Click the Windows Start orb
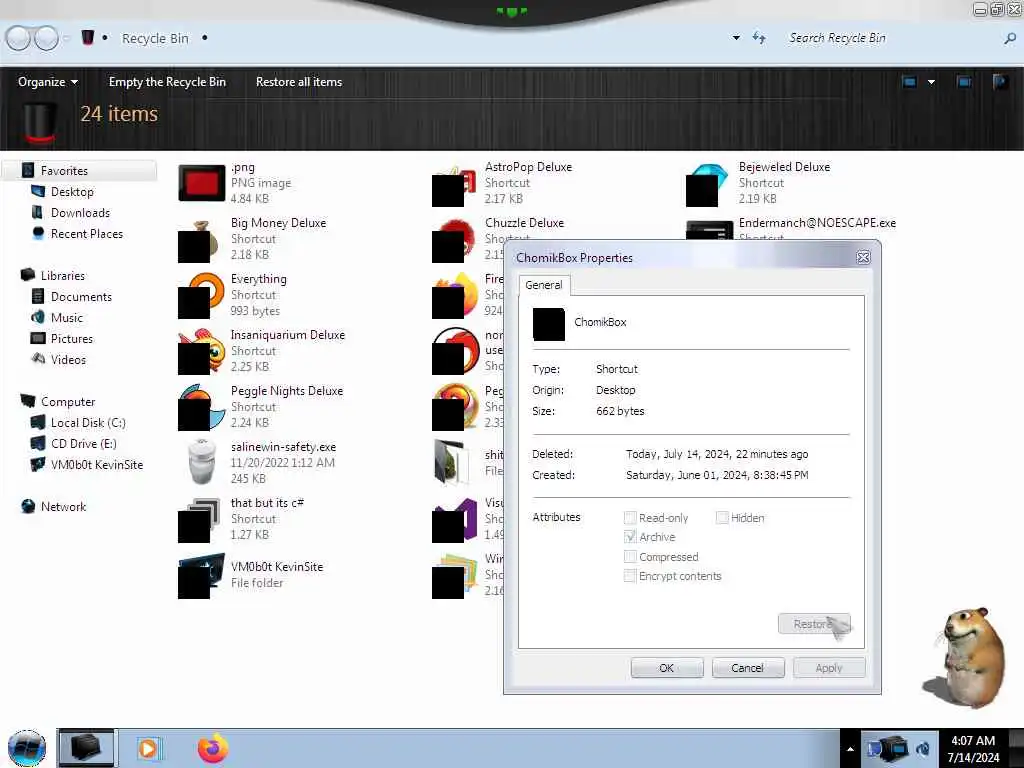 pyautogui.click(x=27, y=748)
